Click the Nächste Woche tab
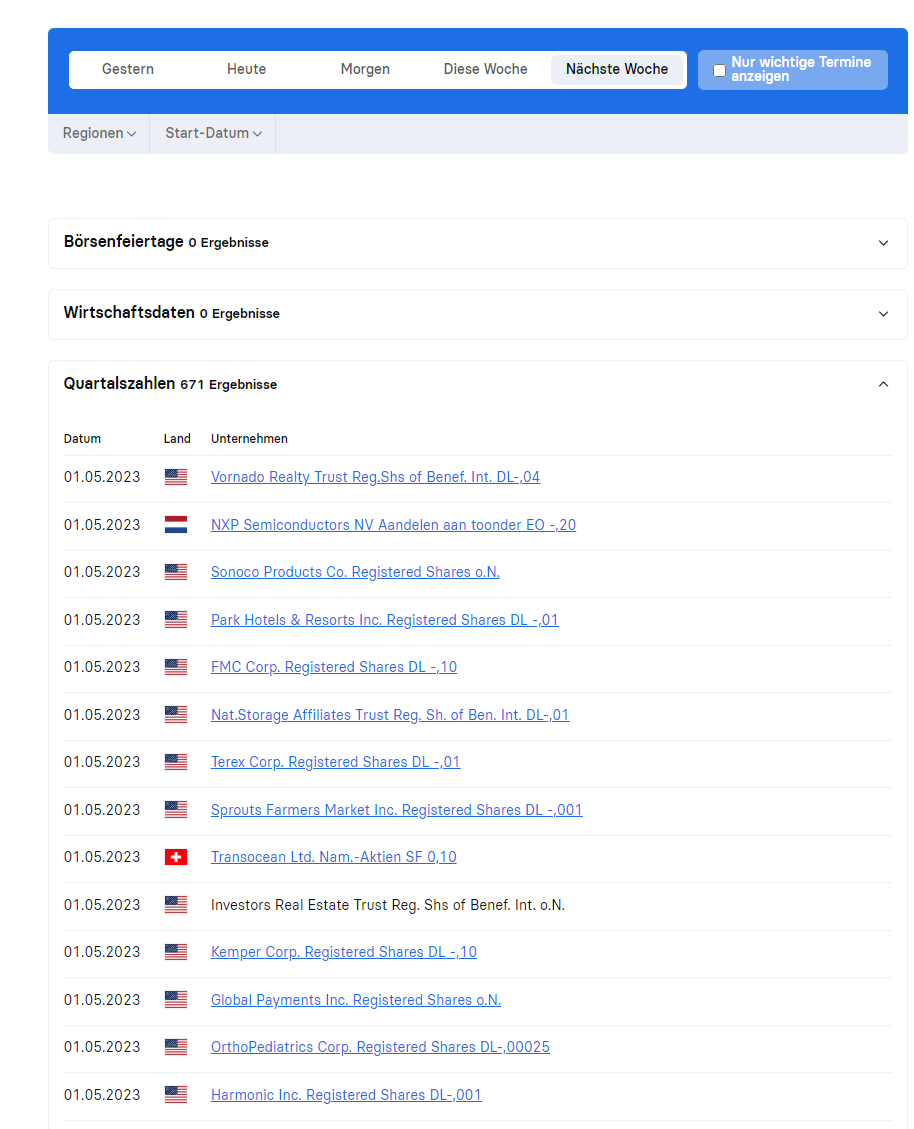This screenshot has width=914, height=1129. (x=617, y=69)
